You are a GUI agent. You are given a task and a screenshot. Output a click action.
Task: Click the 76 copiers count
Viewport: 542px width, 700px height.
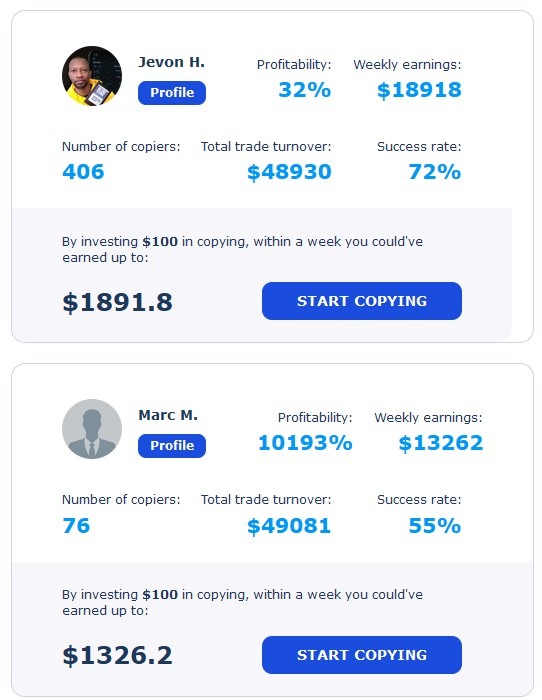point(76,525)
